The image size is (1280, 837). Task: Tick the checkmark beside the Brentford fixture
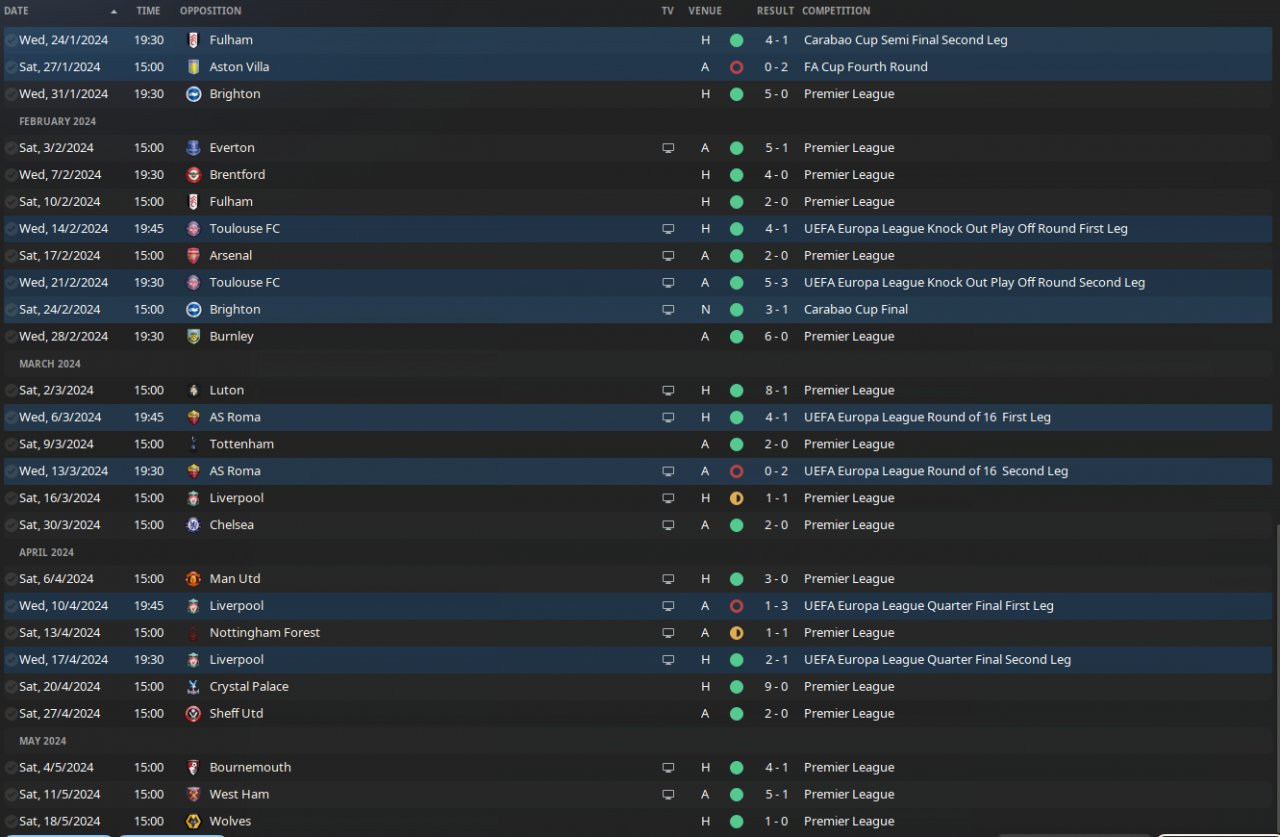pyautogui.click(x=10, y=175)
